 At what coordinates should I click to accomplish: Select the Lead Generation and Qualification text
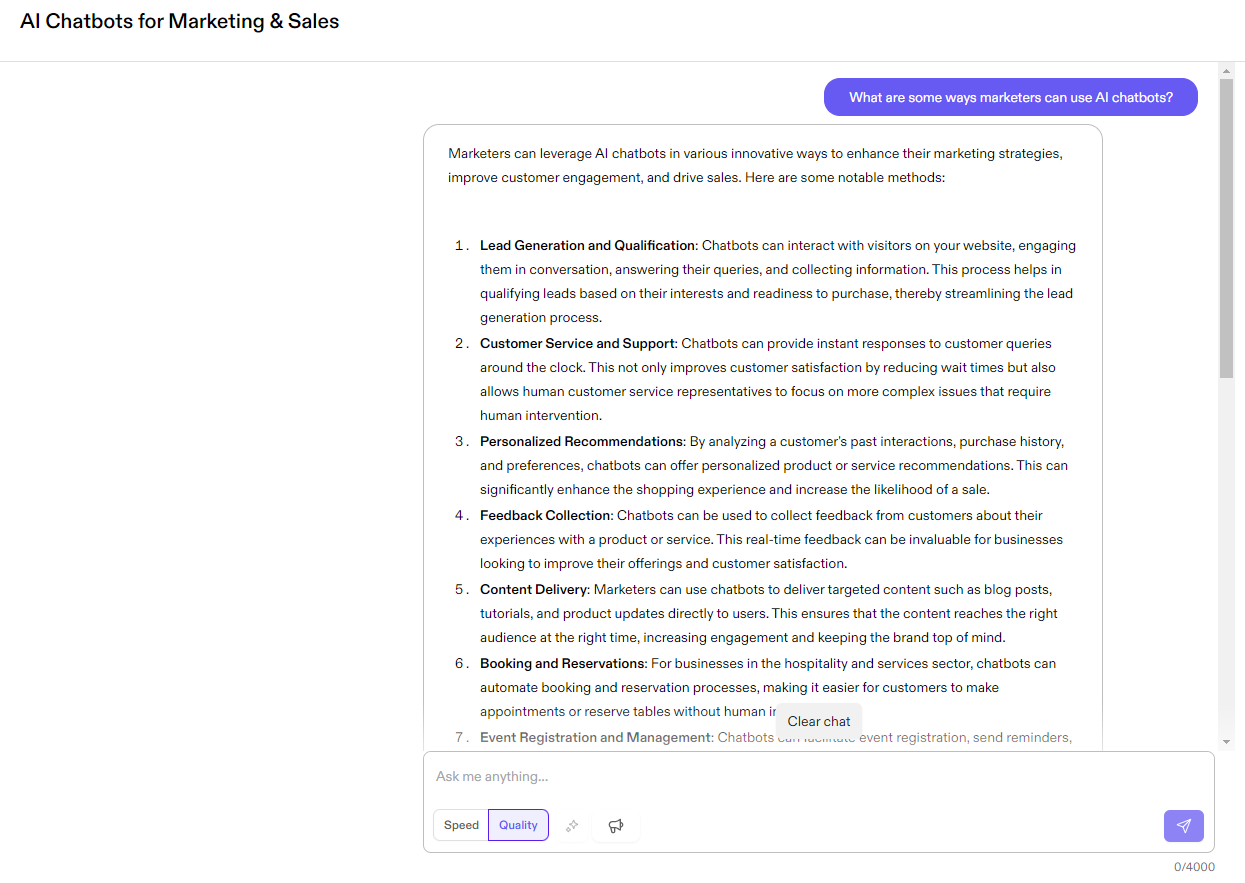click(587, 245)
